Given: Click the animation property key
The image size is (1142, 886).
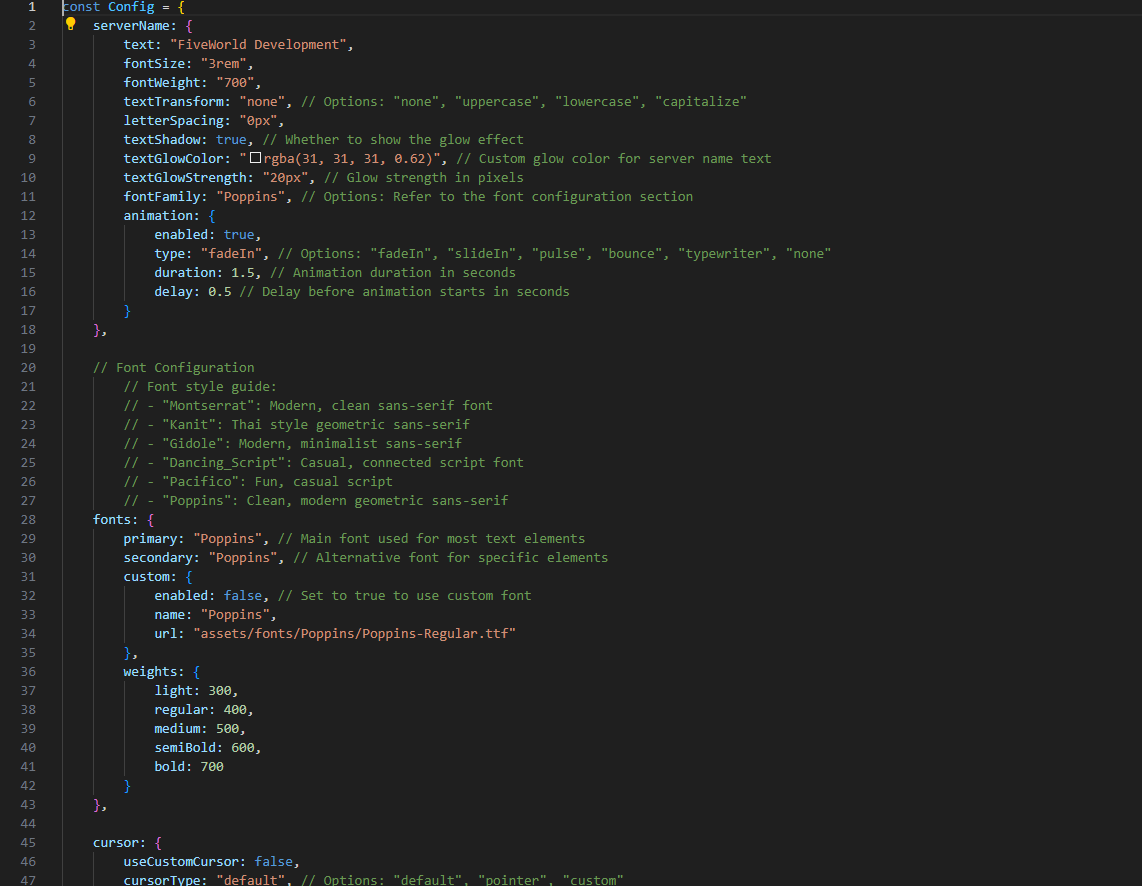Looking at the screenshot, I should (157, 215).
